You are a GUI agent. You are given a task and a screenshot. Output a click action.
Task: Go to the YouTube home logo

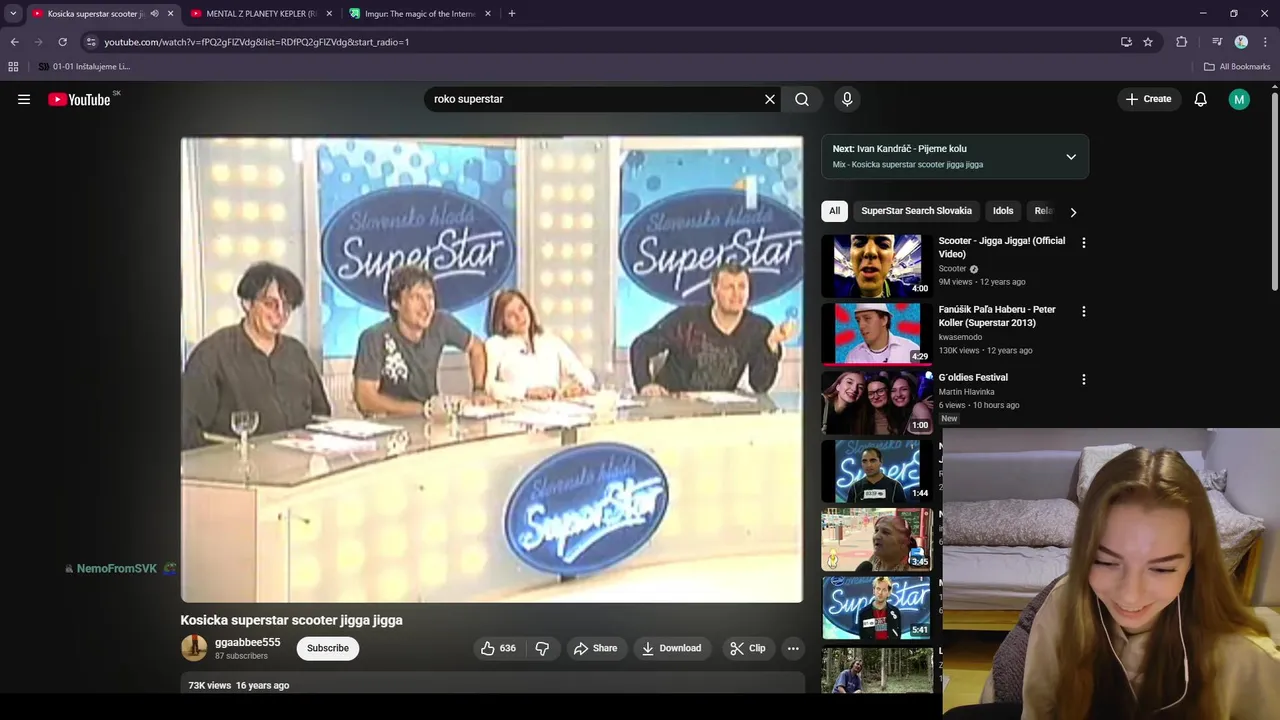pyautogui.click(x=79, y=99)
